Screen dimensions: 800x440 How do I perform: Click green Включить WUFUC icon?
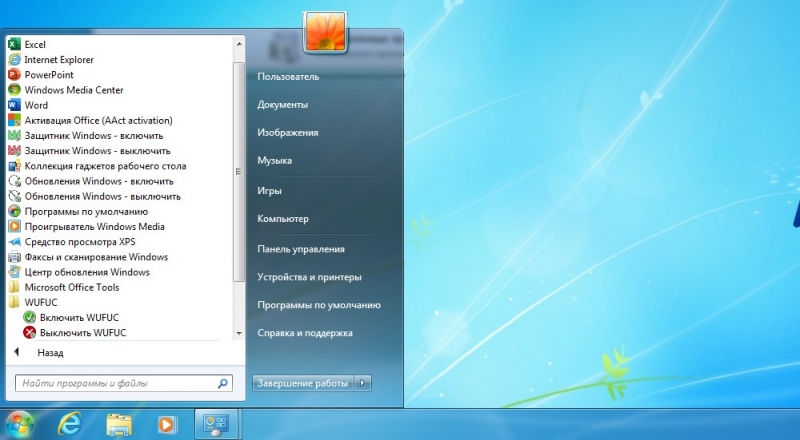point(30,317)
